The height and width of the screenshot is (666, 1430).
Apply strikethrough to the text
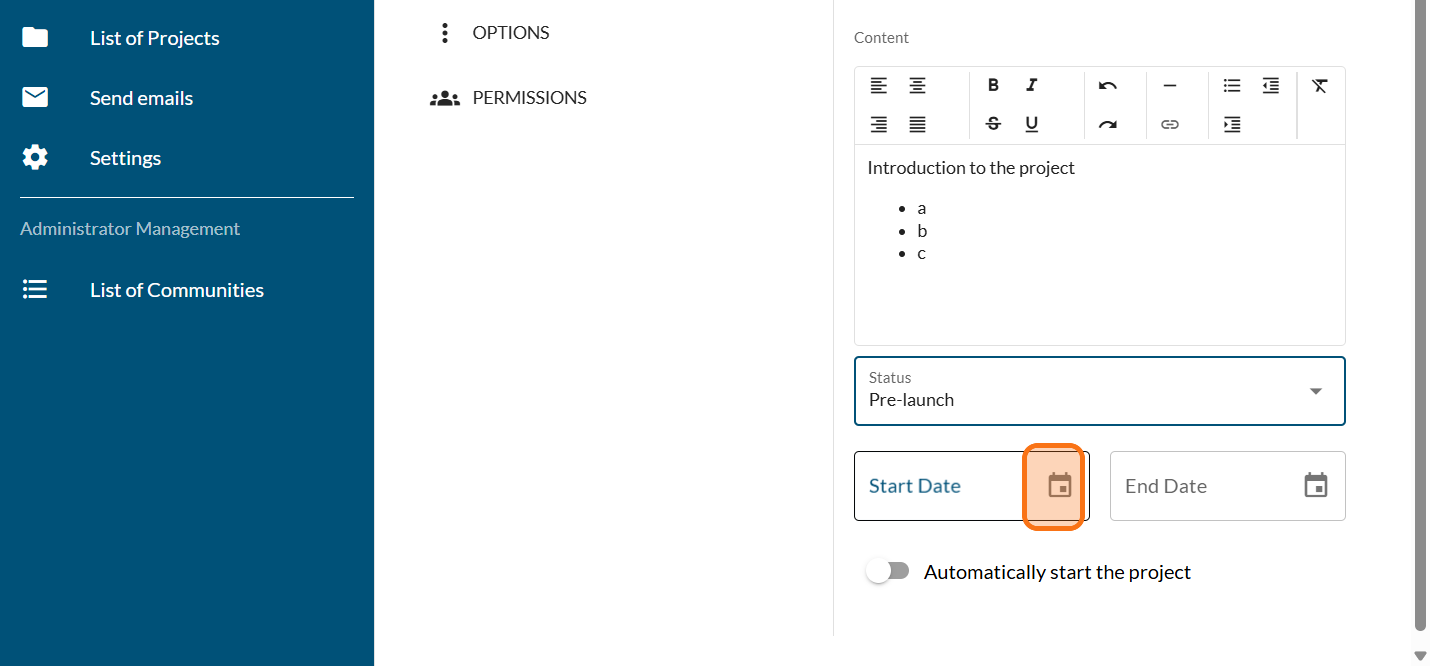pos(993,124)
